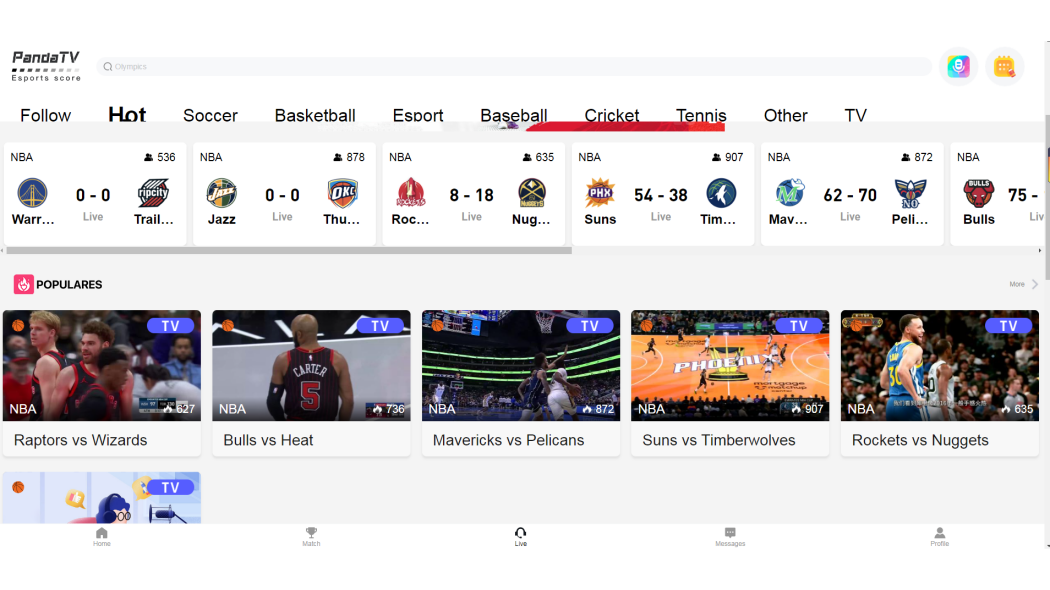Open the 54 - 38 live score
Screen dimensions: 1050x590
[661, 196]
